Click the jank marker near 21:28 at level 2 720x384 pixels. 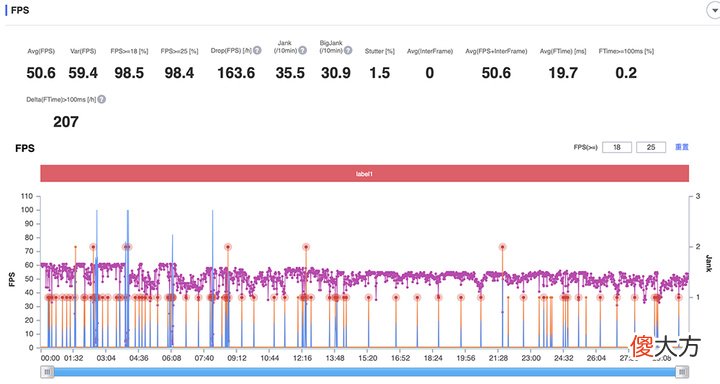tap(503, 247)
